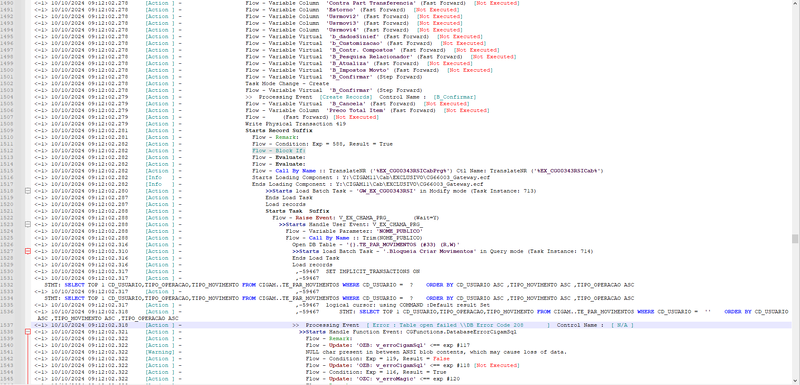Viewport: 800px width, 385px height.
Task: Click '(Task Instance: 713)' text
Action: click(502, 191)
